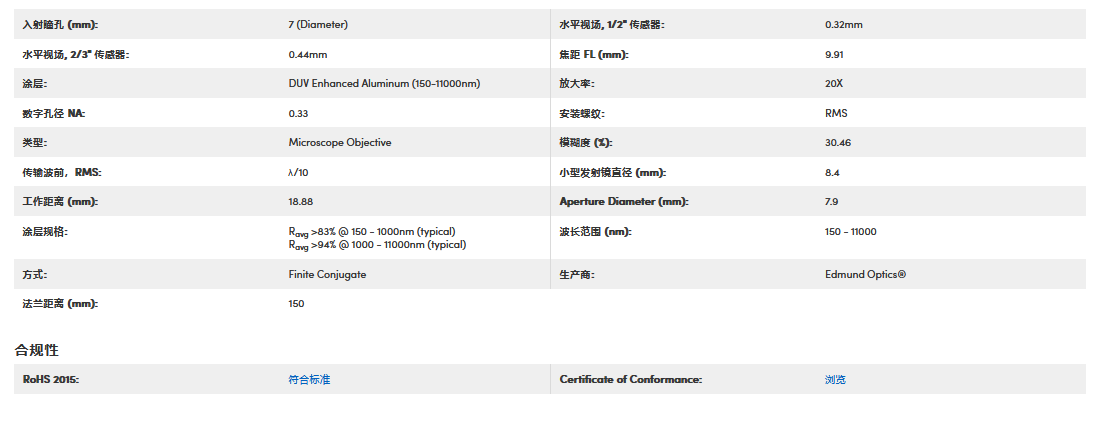This screenshot has width=1102, height=422.
Task: Open the 符合标准 RoHS link
Action: [309, 380]
